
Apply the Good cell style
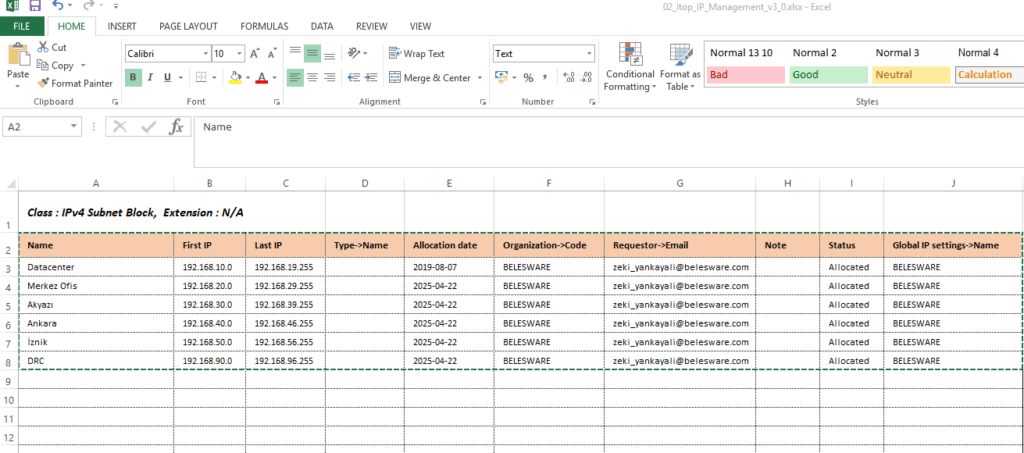[827, 74]
